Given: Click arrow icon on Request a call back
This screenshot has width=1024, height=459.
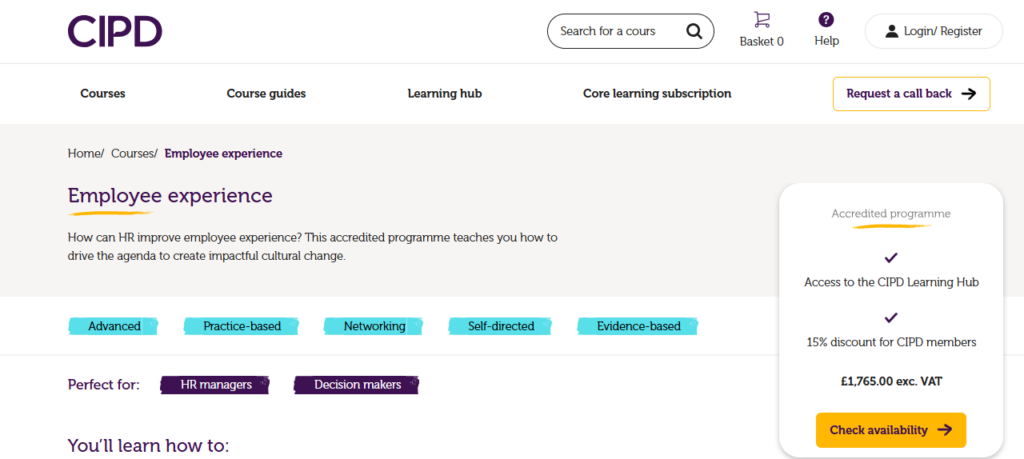Looking at the screenshot, I should pos(969,93).
